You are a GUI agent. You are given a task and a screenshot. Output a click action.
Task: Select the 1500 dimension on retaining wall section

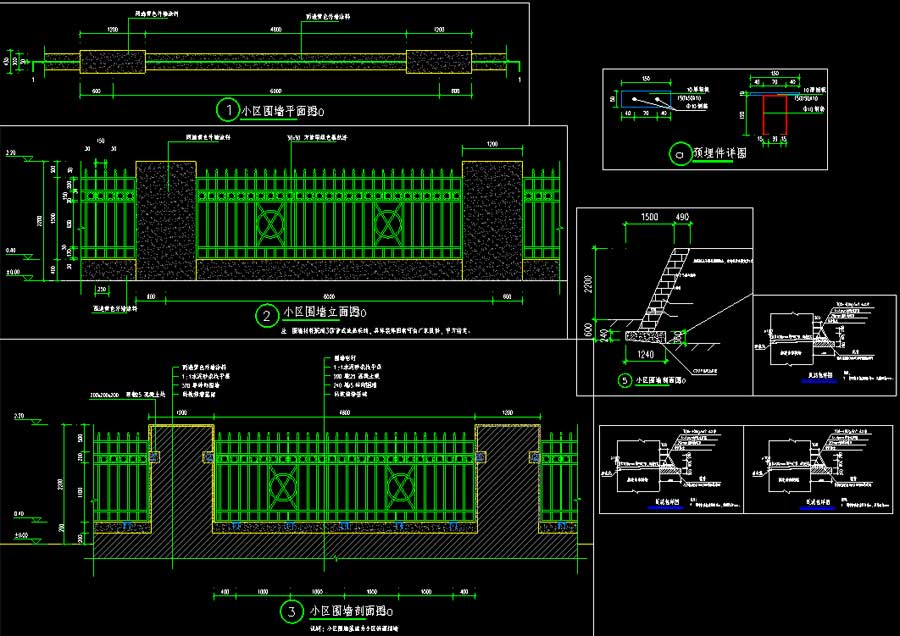[x=648, y=217]
